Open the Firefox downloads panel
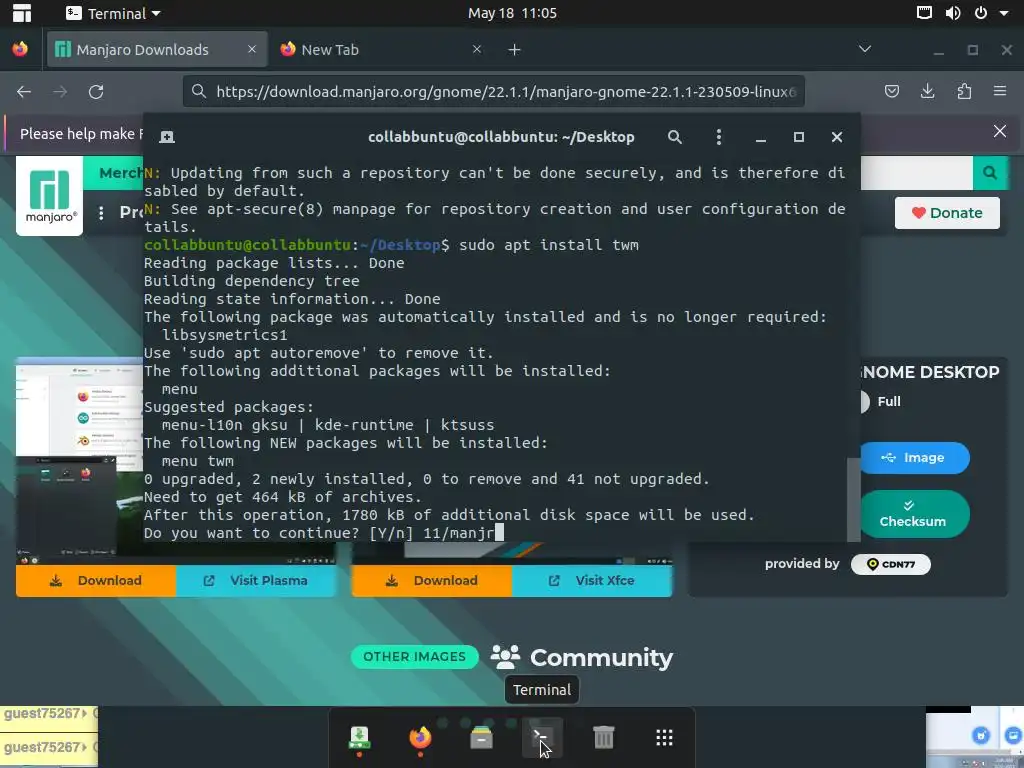This screenshot has height=768, width=1024. point(927,91)
